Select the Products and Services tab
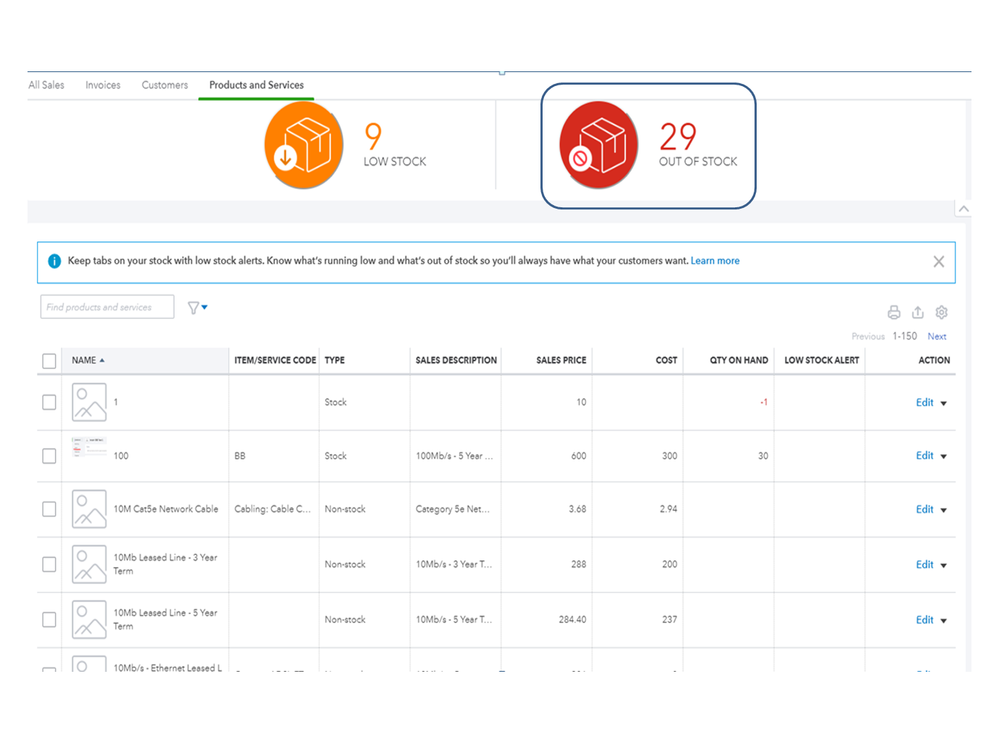The width and height of the screenshot is (999, 749). pos(256,85)
